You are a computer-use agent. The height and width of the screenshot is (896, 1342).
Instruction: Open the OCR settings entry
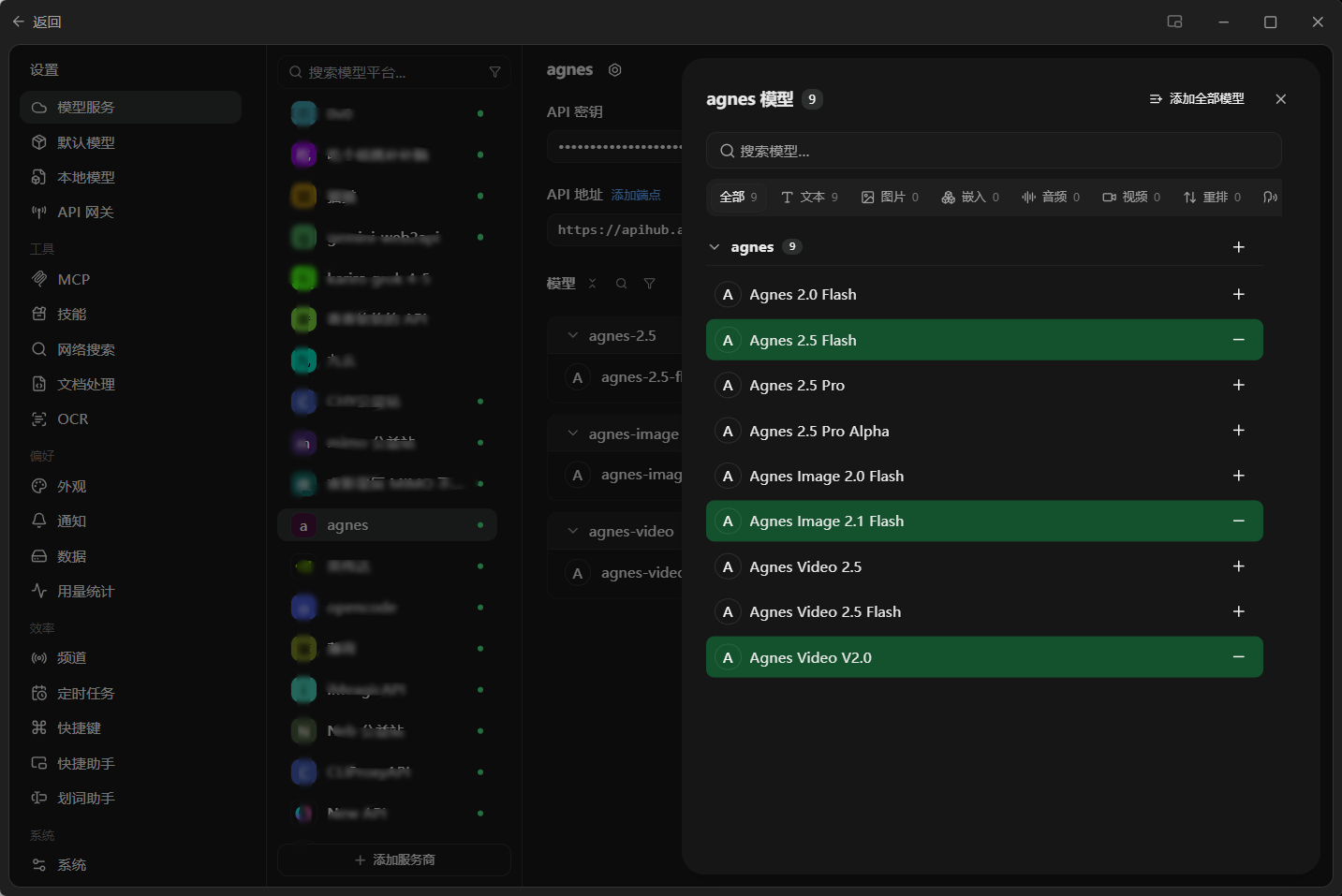[130, 419]
